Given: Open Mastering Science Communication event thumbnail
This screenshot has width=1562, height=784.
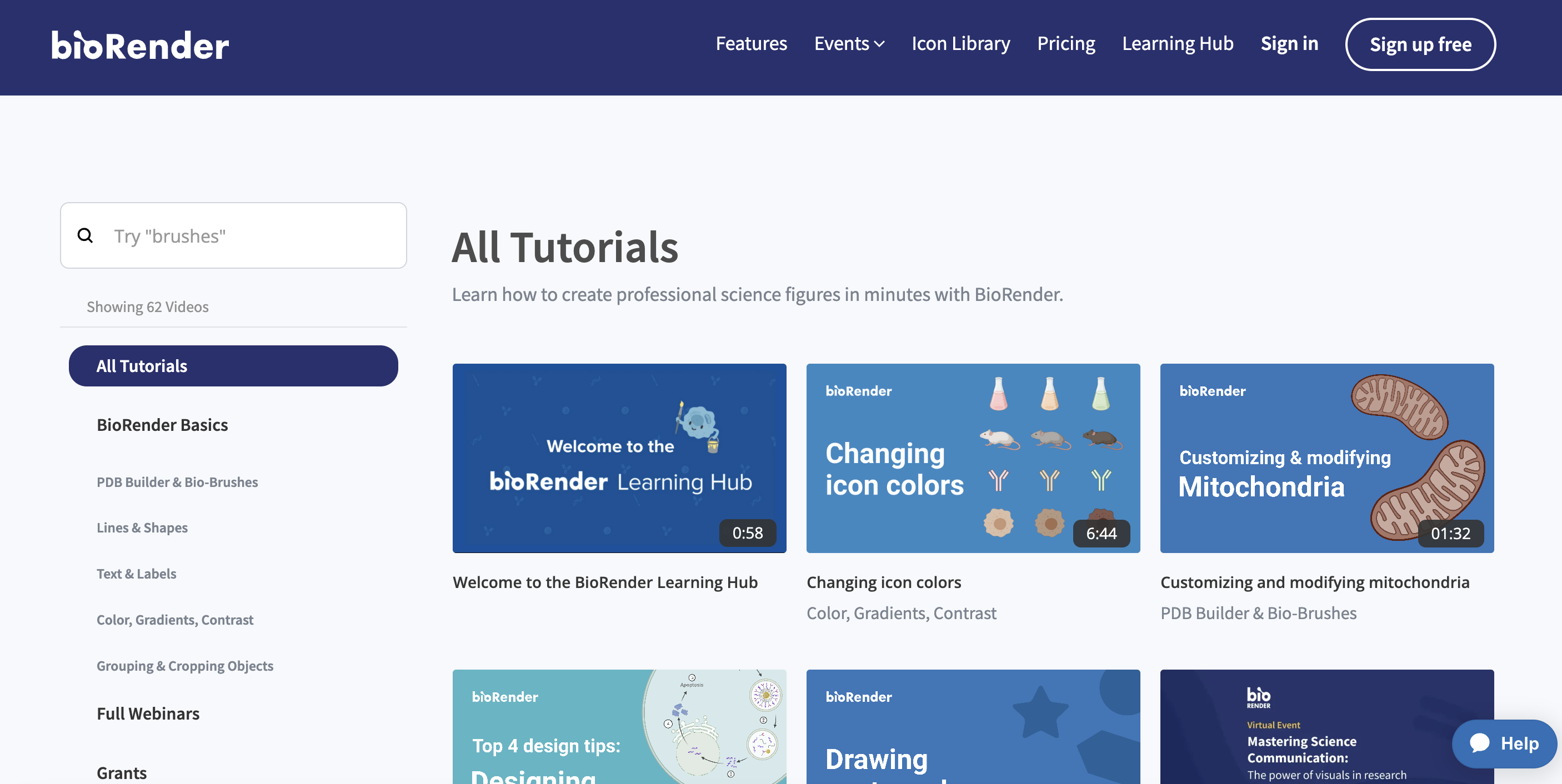Looking at the screenshot, I should pyautogui.click(x=1326, y=726).
